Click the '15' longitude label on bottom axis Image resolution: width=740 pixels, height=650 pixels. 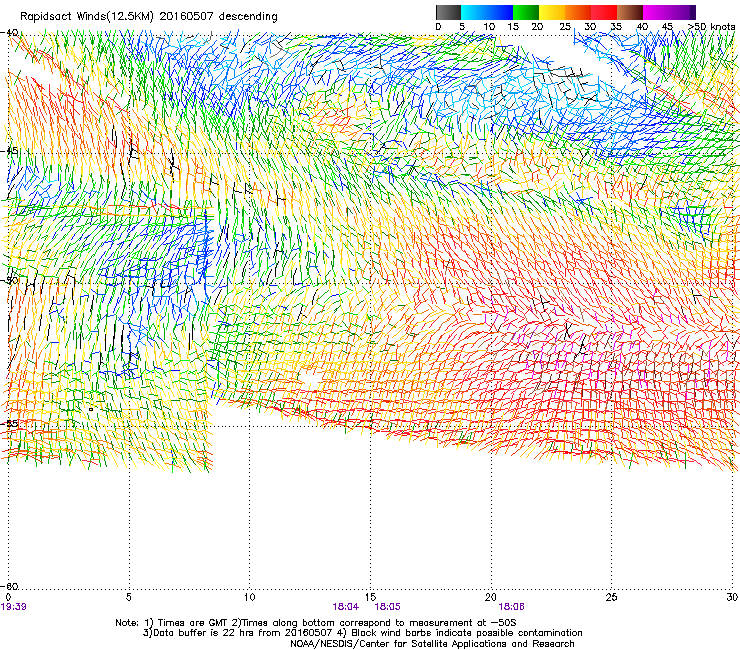[x=370, y=597]
